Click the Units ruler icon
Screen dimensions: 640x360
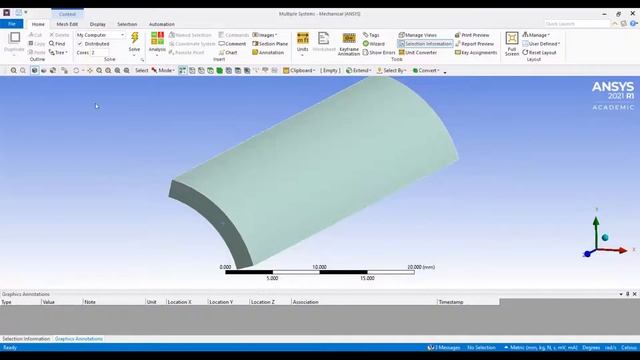point(302,38)
